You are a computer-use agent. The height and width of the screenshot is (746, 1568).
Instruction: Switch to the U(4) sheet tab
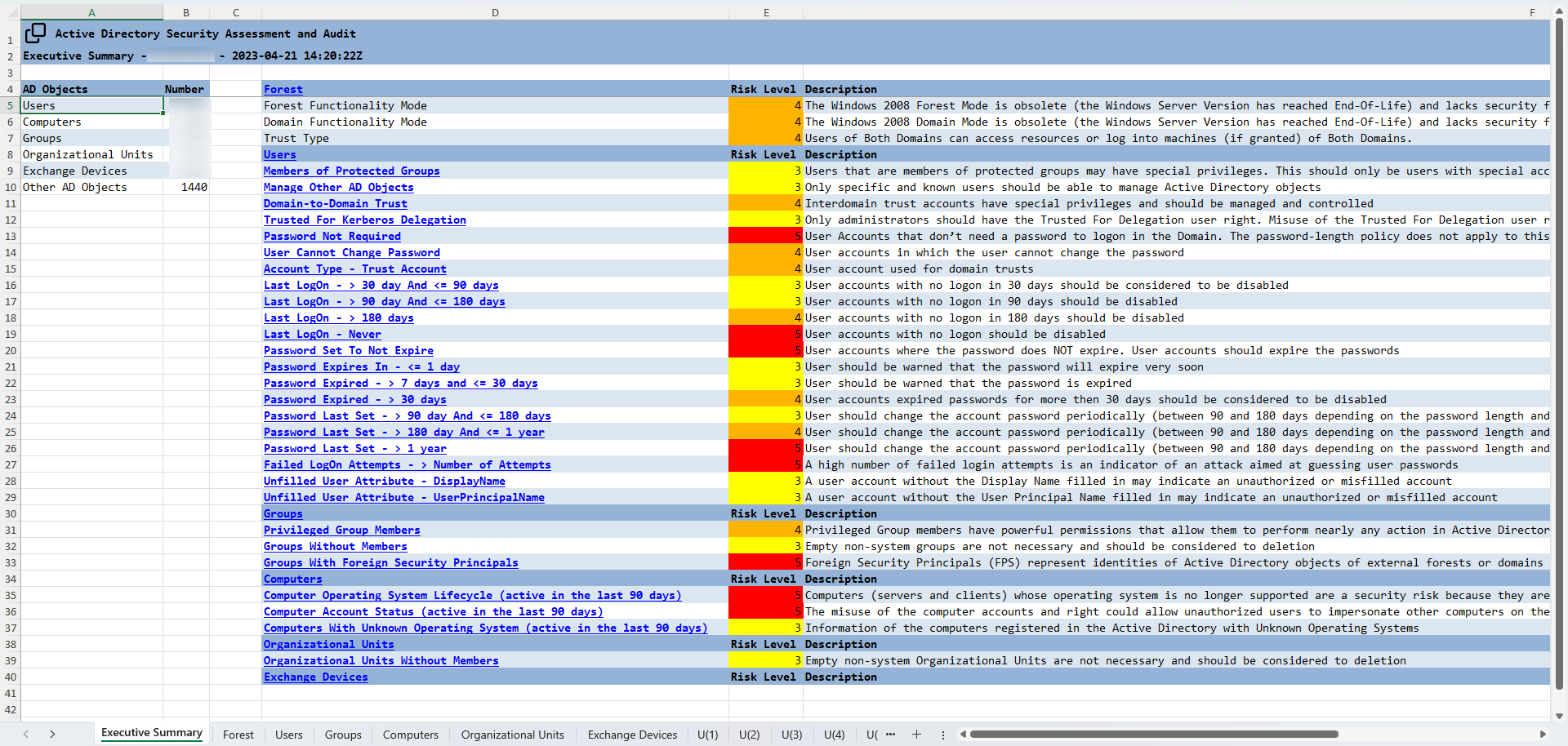coord(834,735)
